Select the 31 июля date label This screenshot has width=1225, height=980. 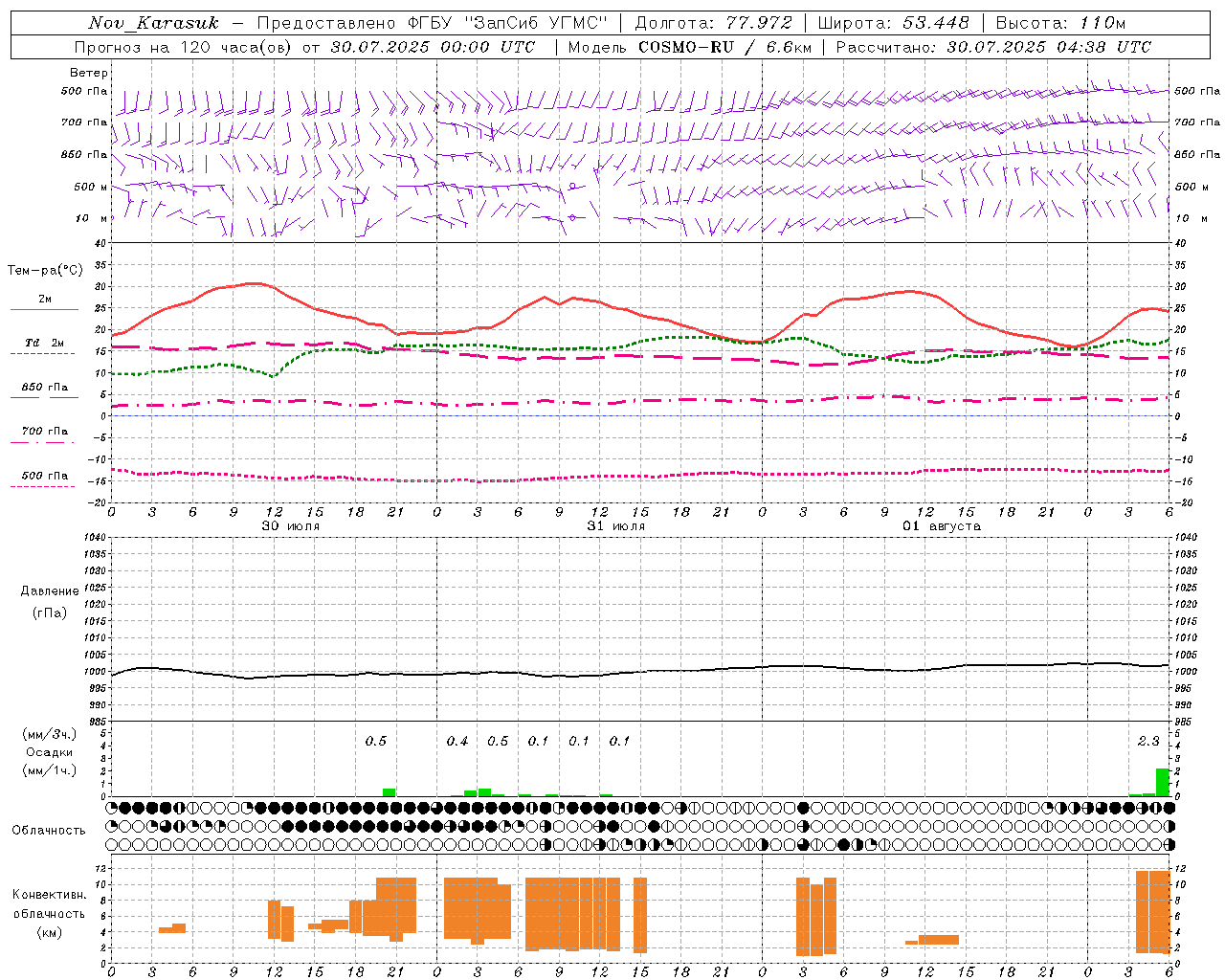616,525
